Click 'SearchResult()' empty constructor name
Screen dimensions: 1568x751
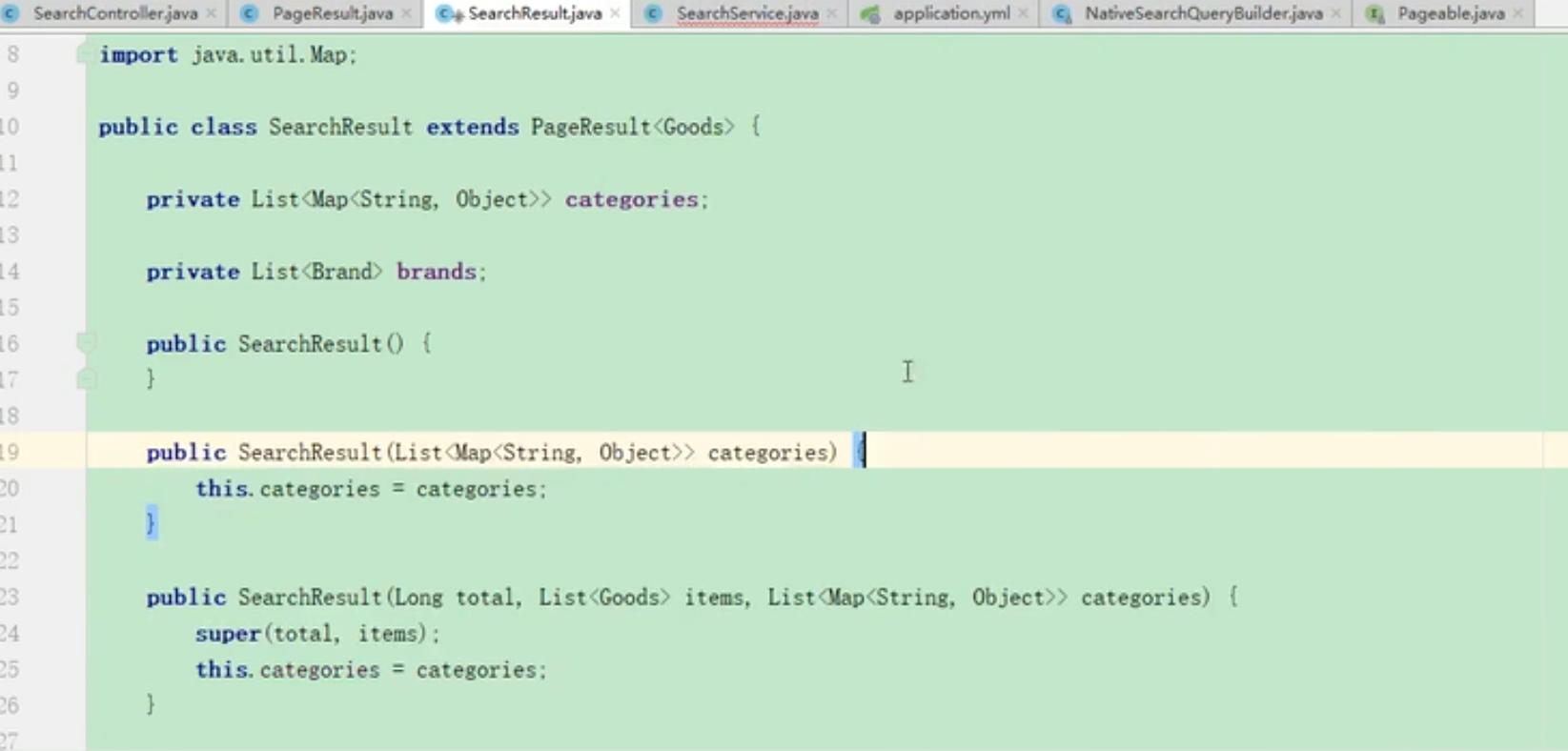tap(321, 345)
